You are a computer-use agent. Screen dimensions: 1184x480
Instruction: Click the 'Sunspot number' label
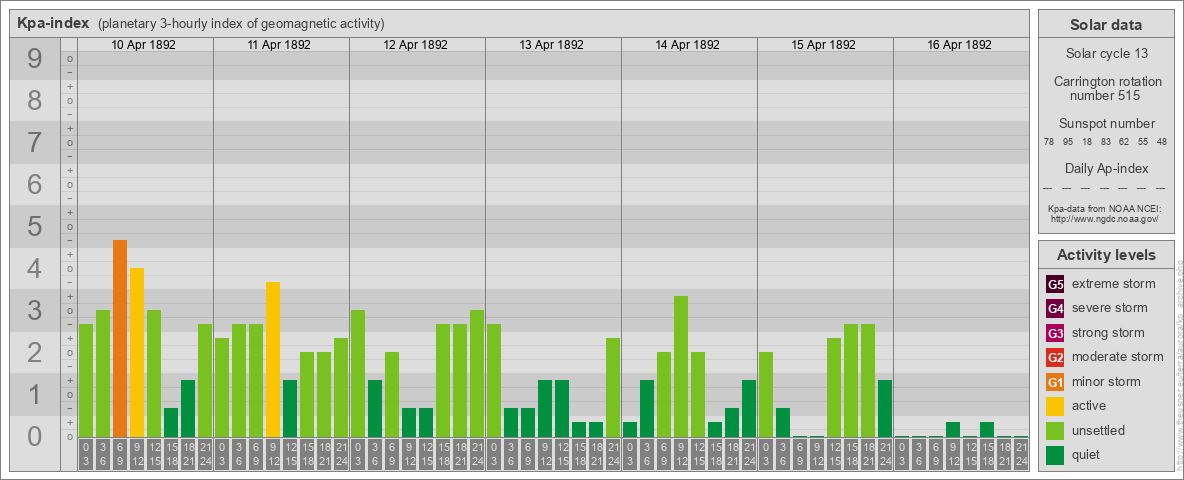[x=1107, y=124]
